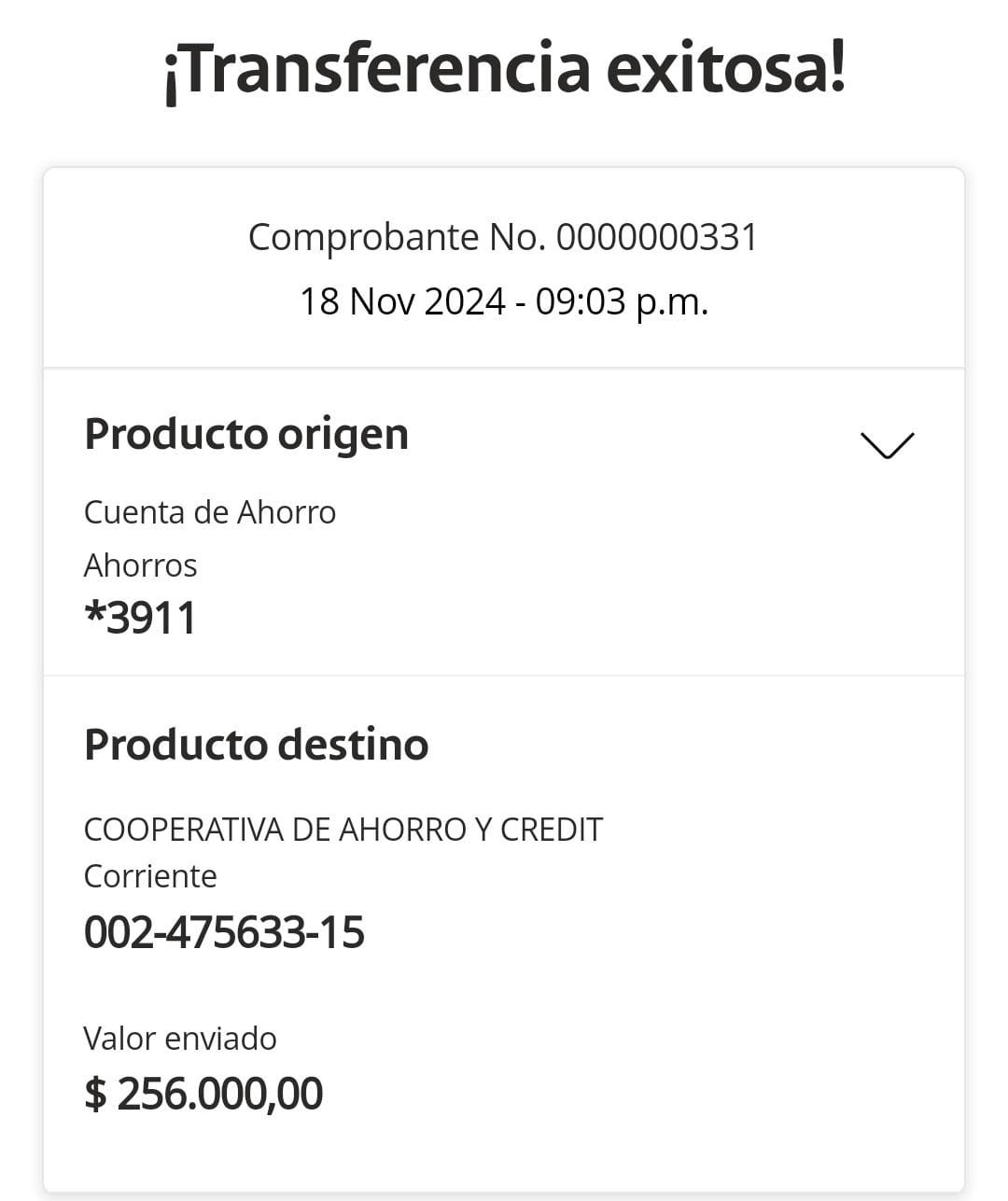
Task: Select the receipt number 0000000331
Action: pyautogui.click(x=657, y=237)
